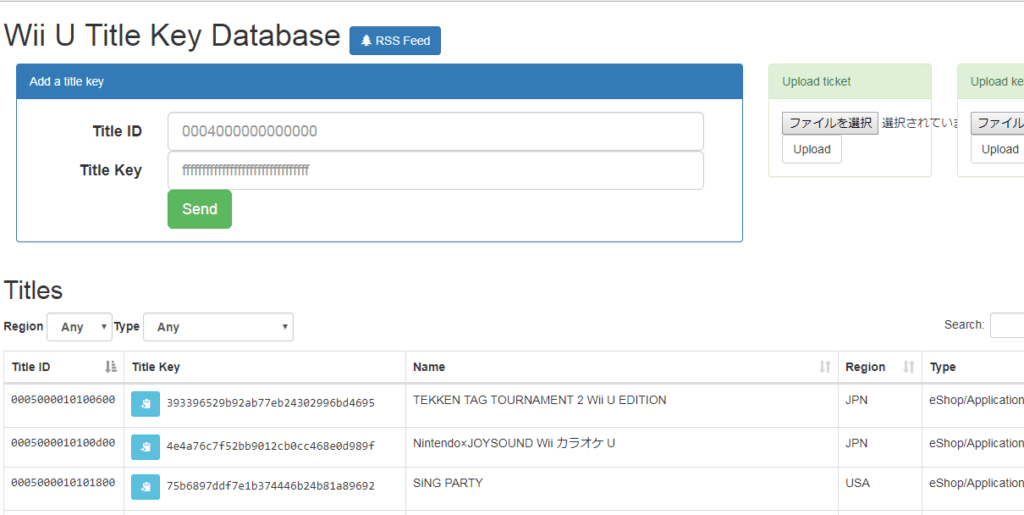Click JPN region in TEKKEN row
Screen dimensions: 1024x515
coord(856,400)
